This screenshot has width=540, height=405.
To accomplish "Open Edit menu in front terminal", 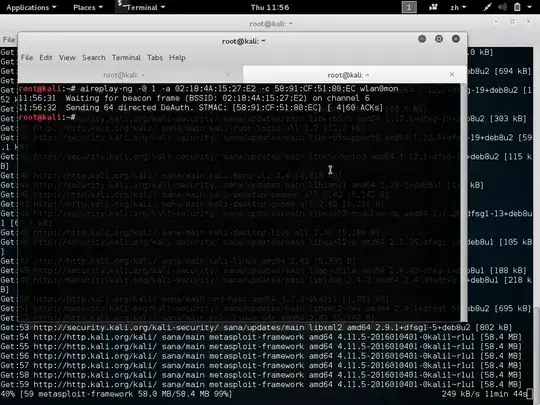I will pos(45,58).
